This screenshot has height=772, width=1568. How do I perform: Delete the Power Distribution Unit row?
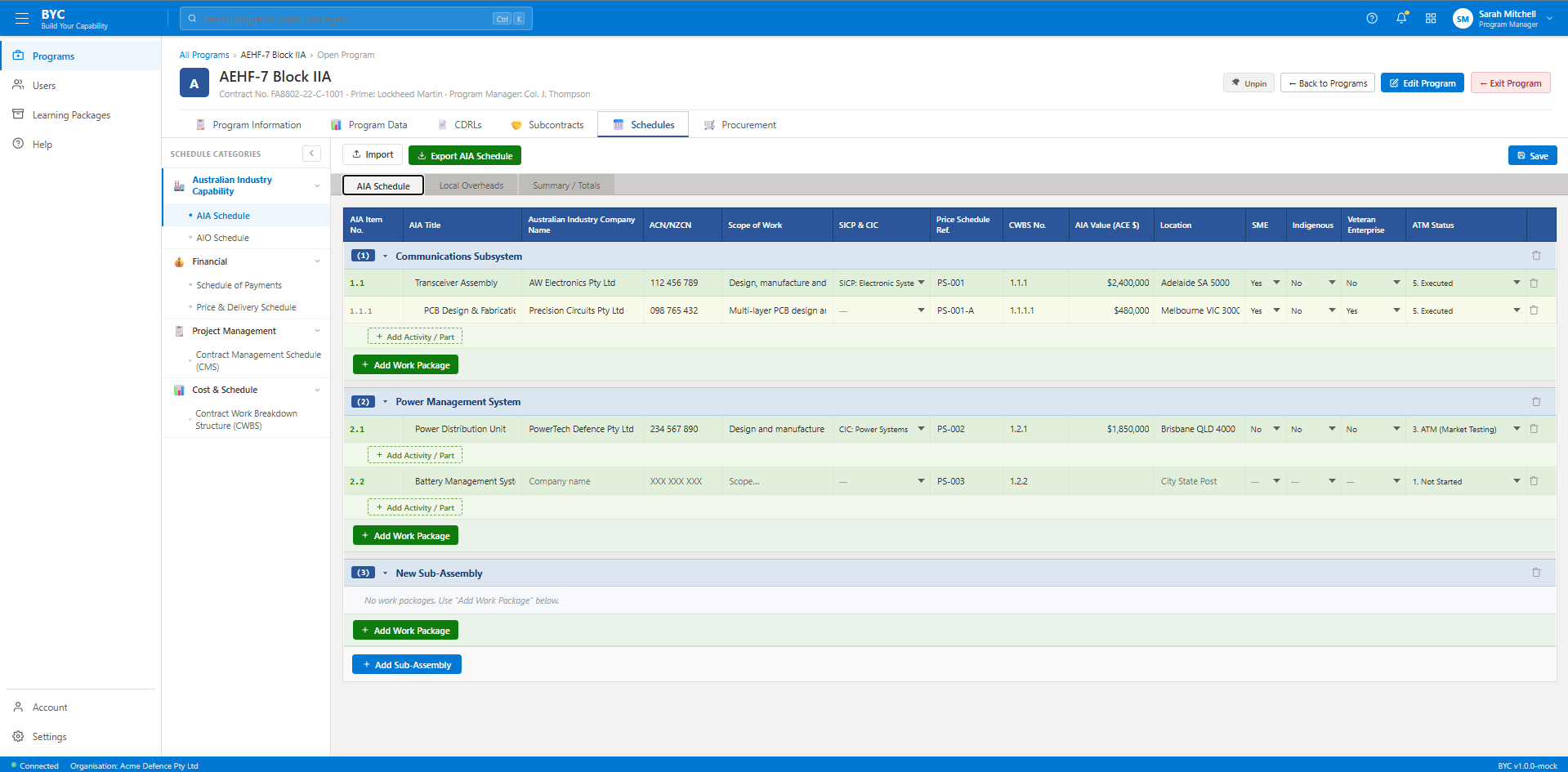[x=1534, y=429]
